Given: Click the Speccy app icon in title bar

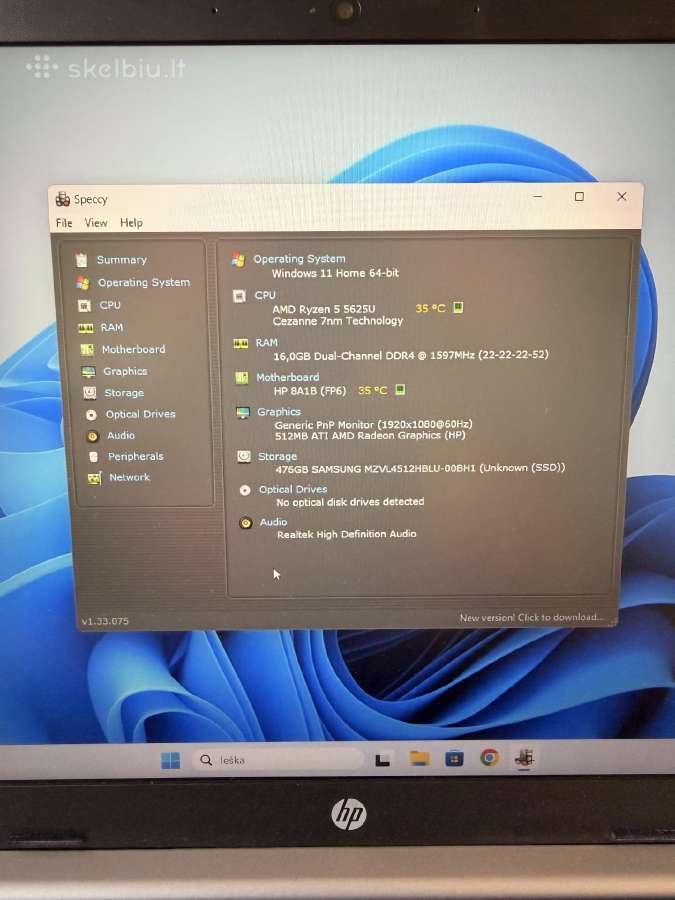Looking at the screenshot, I should pyautogui.click(x=63, y=199).
